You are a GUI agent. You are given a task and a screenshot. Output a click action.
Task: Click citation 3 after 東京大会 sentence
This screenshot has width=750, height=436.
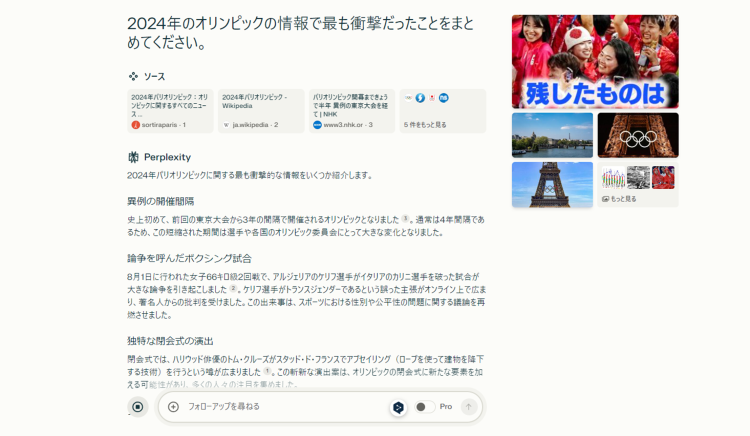pos(405,219)
